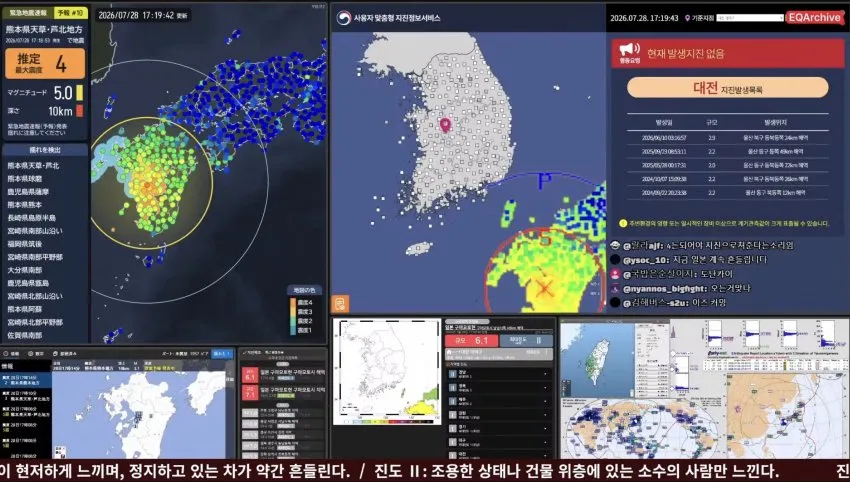Click the Daejeon pin marker on the Korea map

(x=446, y=125)
